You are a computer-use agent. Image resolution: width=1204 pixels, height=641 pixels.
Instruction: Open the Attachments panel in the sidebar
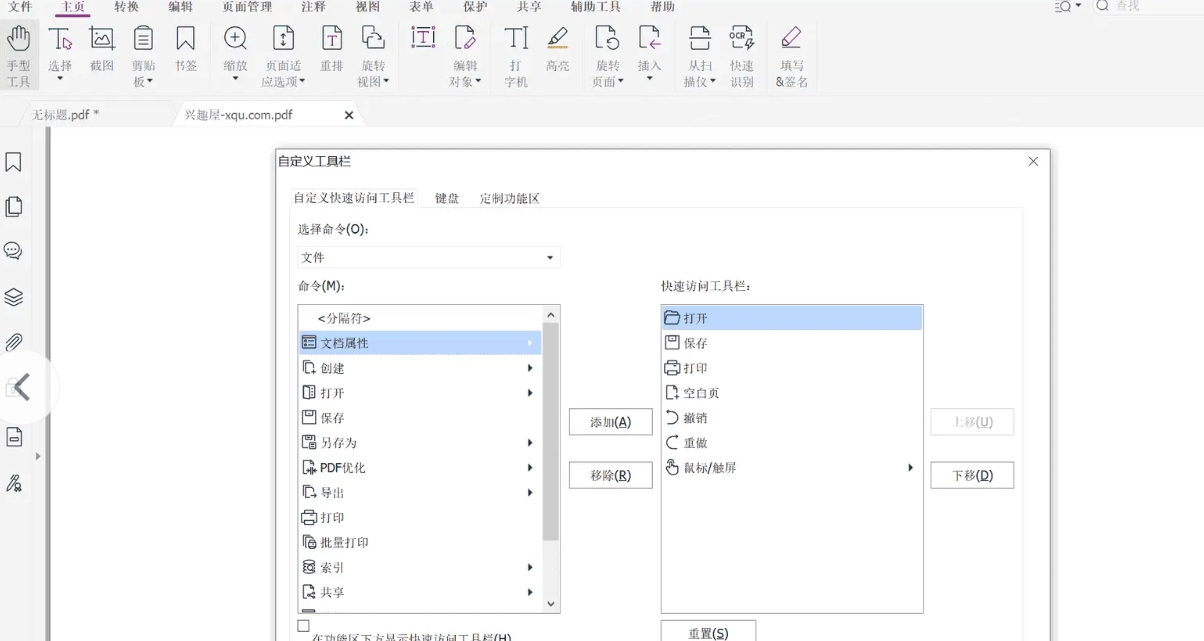coord(13,342)
